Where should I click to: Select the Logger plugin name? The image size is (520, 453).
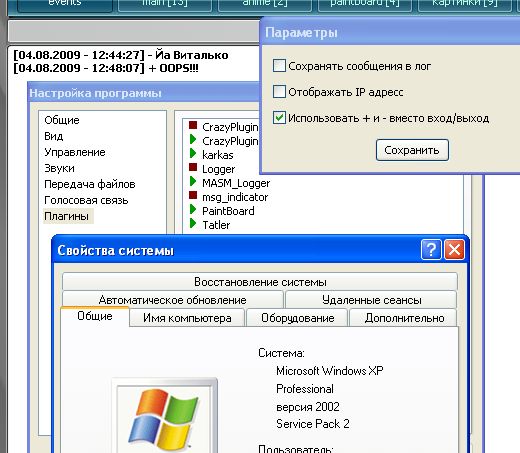[219, 169]
